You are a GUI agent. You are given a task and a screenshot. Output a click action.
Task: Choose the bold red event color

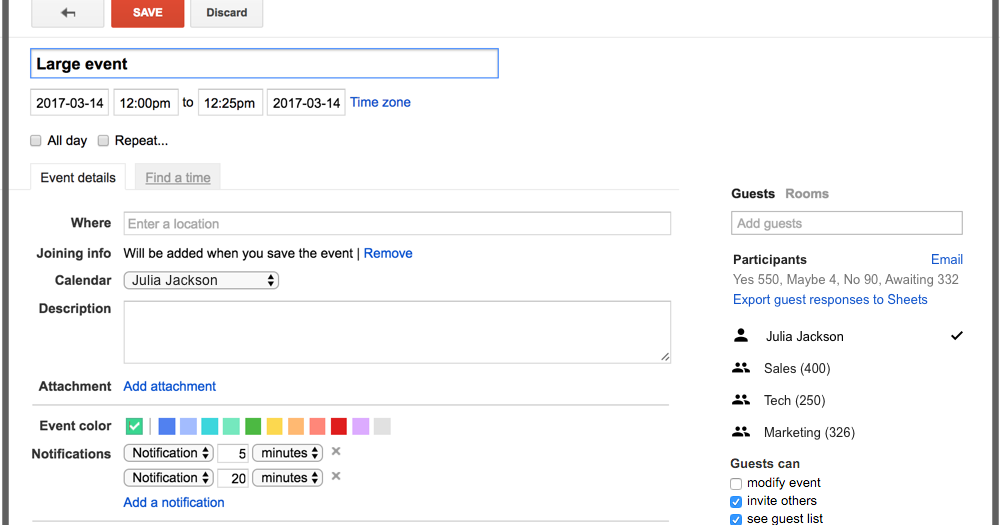339,426
